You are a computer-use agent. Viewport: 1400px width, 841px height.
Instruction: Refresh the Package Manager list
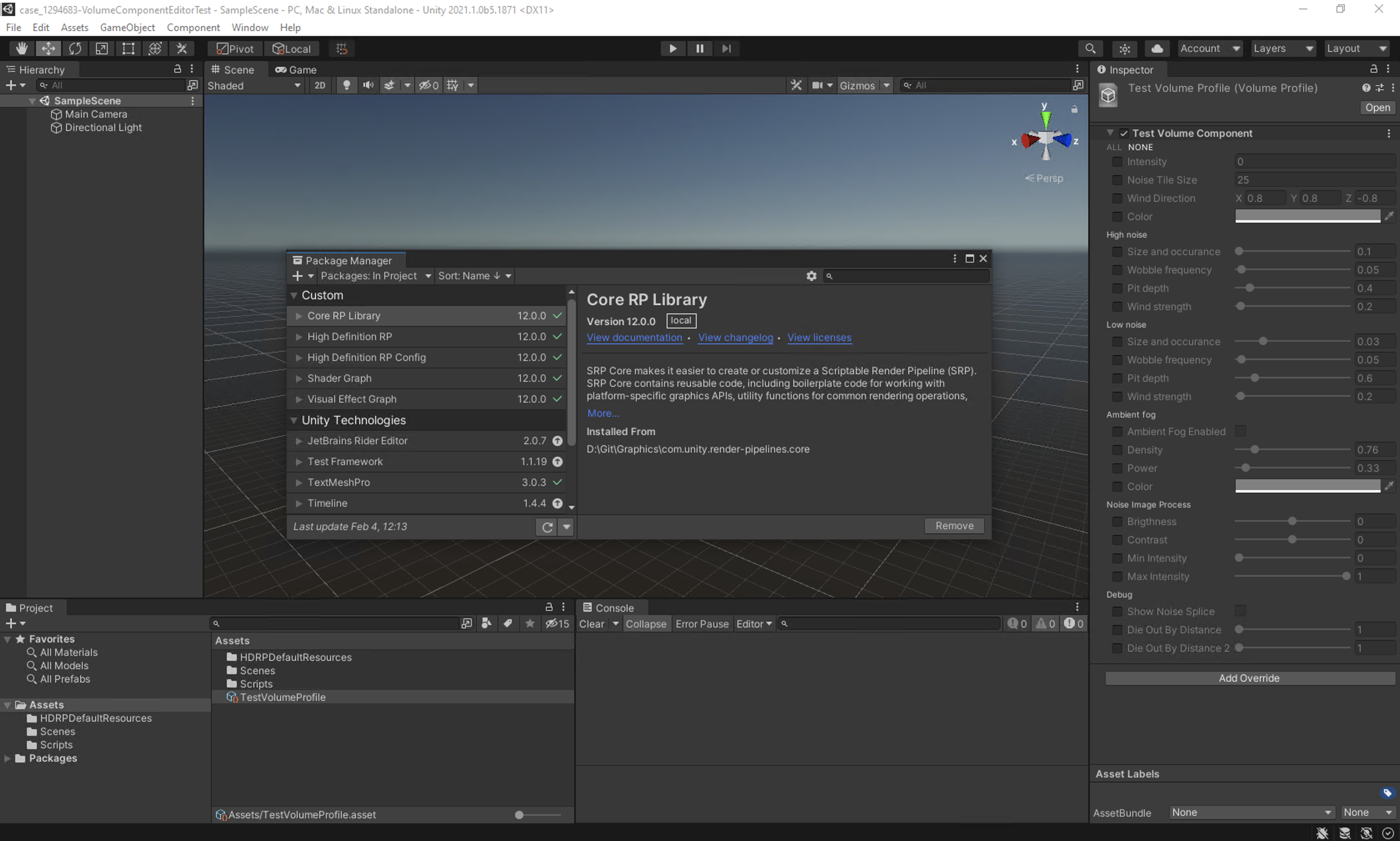(547, 527)
